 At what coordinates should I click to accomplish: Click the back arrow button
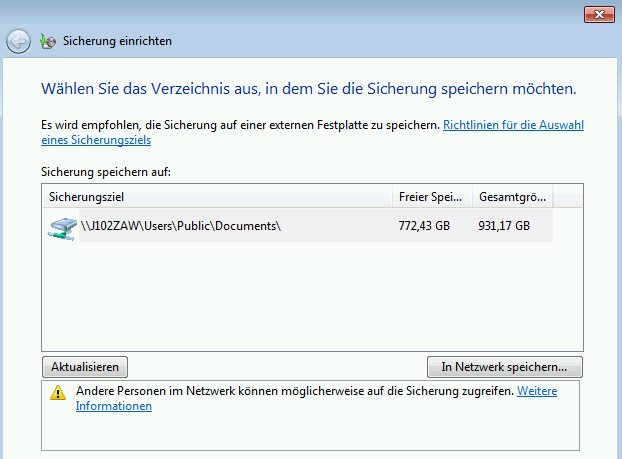click(18, 42)
